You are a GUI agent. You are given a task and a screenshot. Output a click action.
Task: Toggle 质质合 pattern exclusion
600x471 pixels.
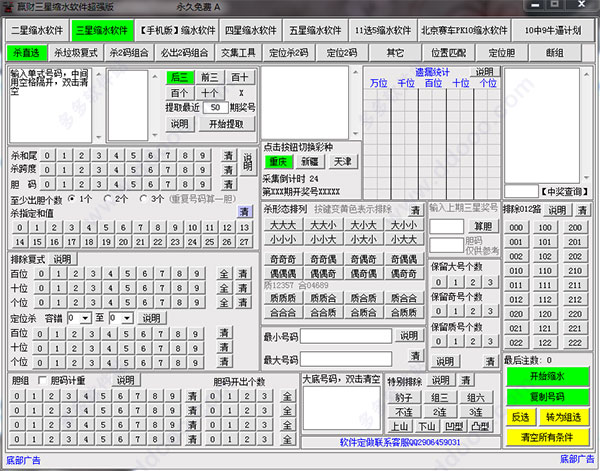[323, 298]
